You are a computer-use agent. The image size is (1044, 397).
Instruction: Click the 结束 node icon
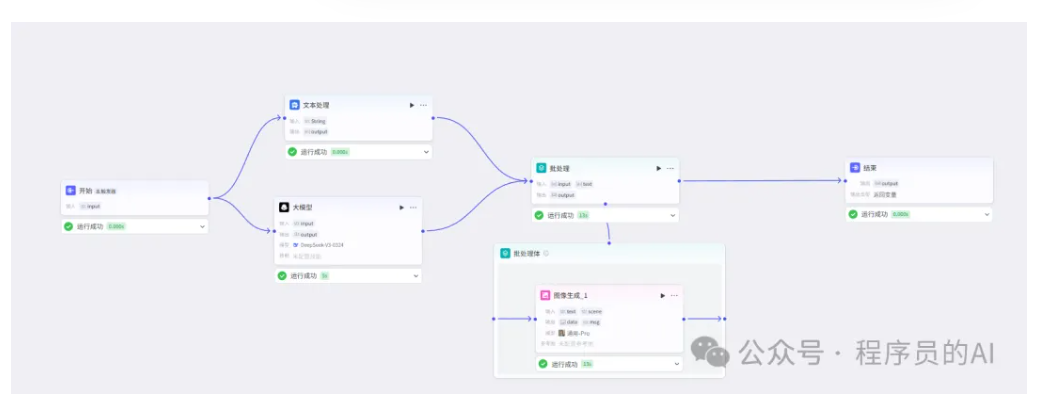(x=855, y=168)
